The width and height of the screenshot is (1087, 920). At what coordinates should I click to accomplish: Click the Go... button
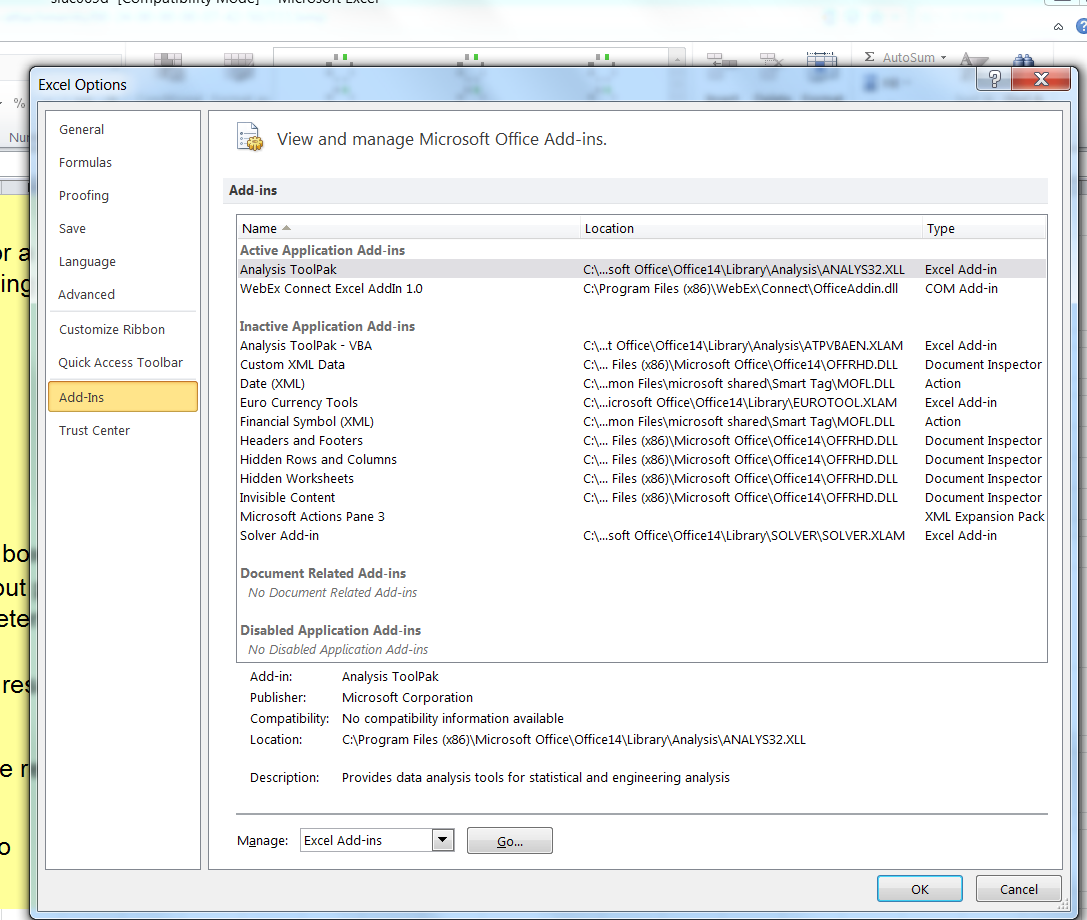510,841
